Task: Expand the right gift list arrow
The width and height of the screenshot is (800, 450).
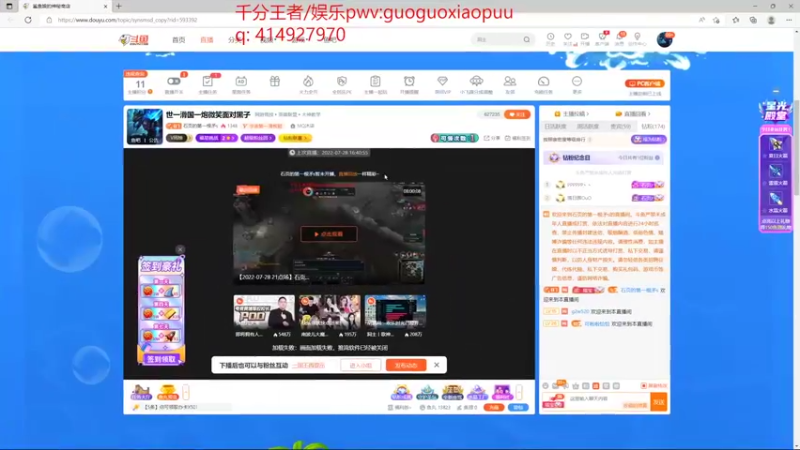Action: pos(519,392)
